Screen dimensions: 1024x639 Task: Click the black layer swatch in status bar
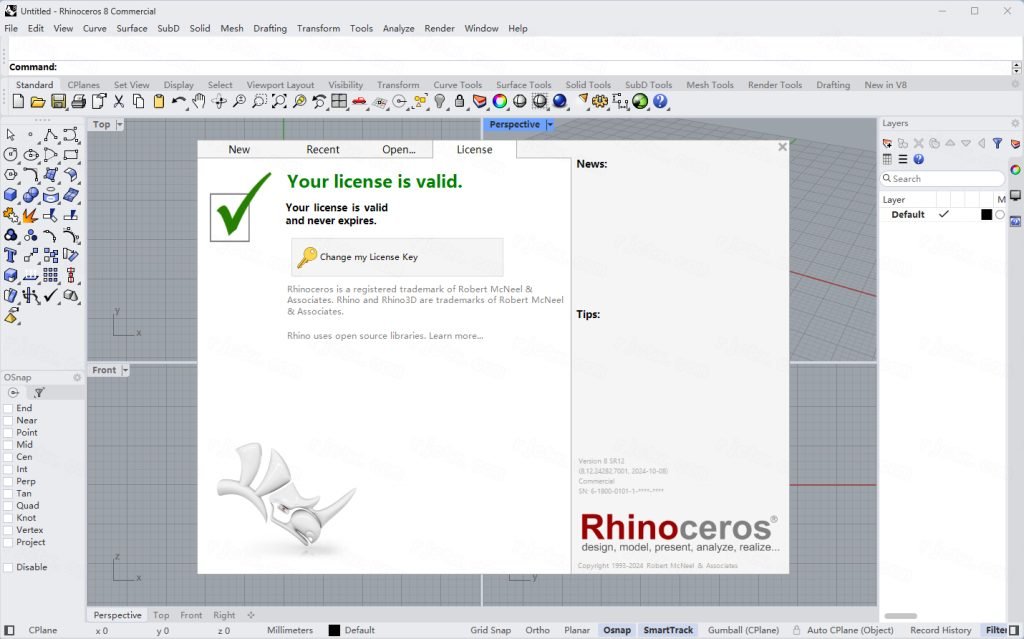pos(334,631)
